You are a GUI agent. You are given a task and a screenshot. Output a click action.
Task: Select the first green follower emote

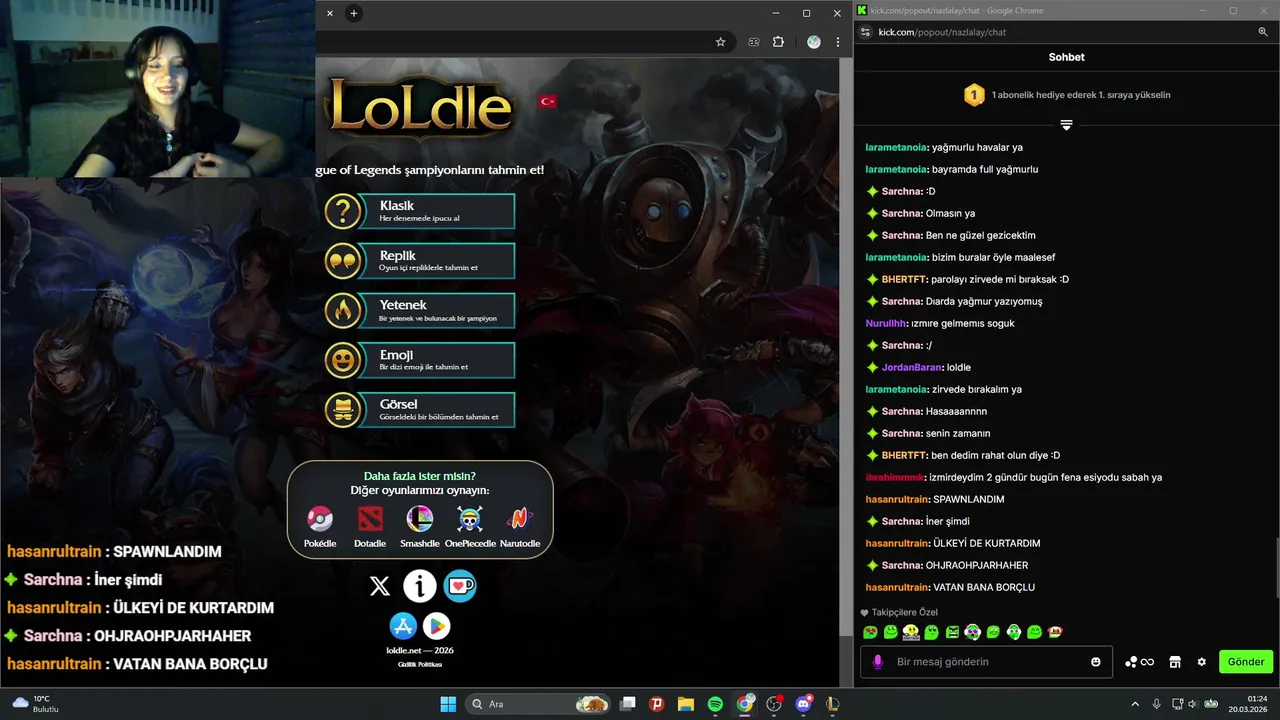pos(870,632)
